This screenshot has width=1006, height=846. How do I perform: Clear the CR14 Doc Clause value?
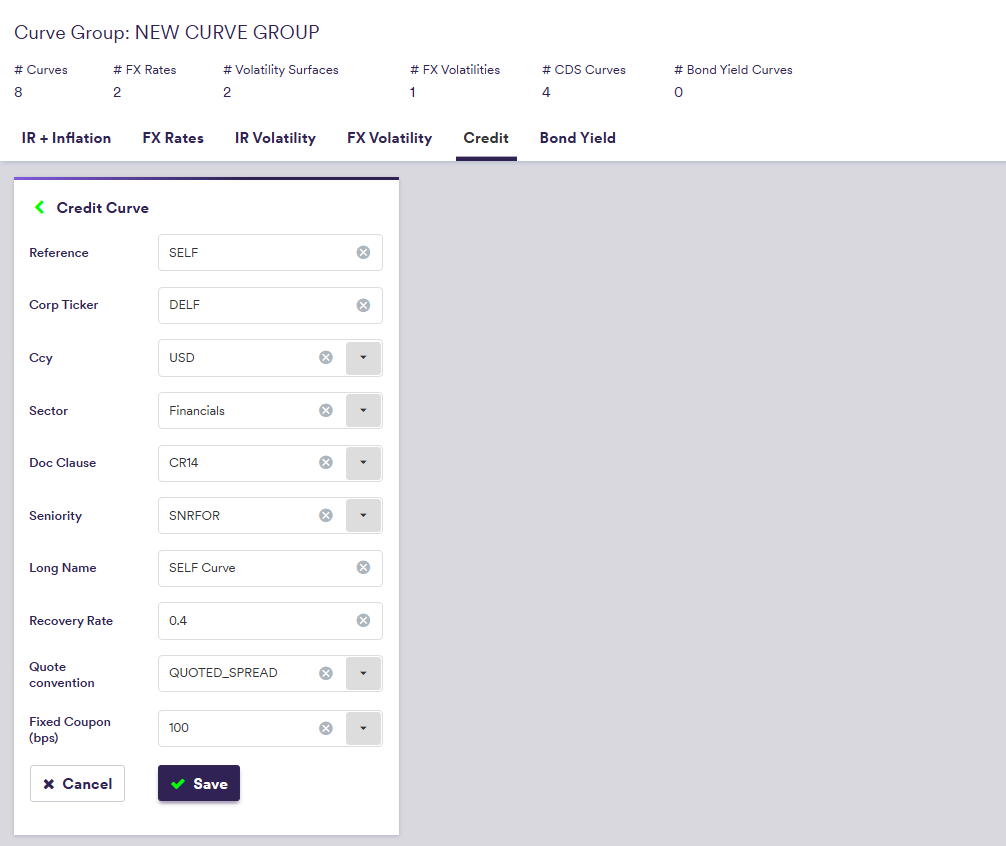click(325, 463)
